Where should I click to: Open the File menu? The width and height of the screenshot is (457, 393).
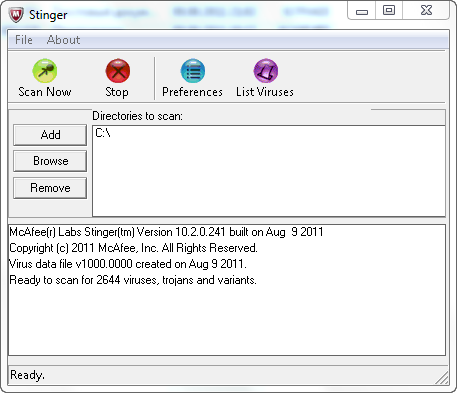coord(24,40)
